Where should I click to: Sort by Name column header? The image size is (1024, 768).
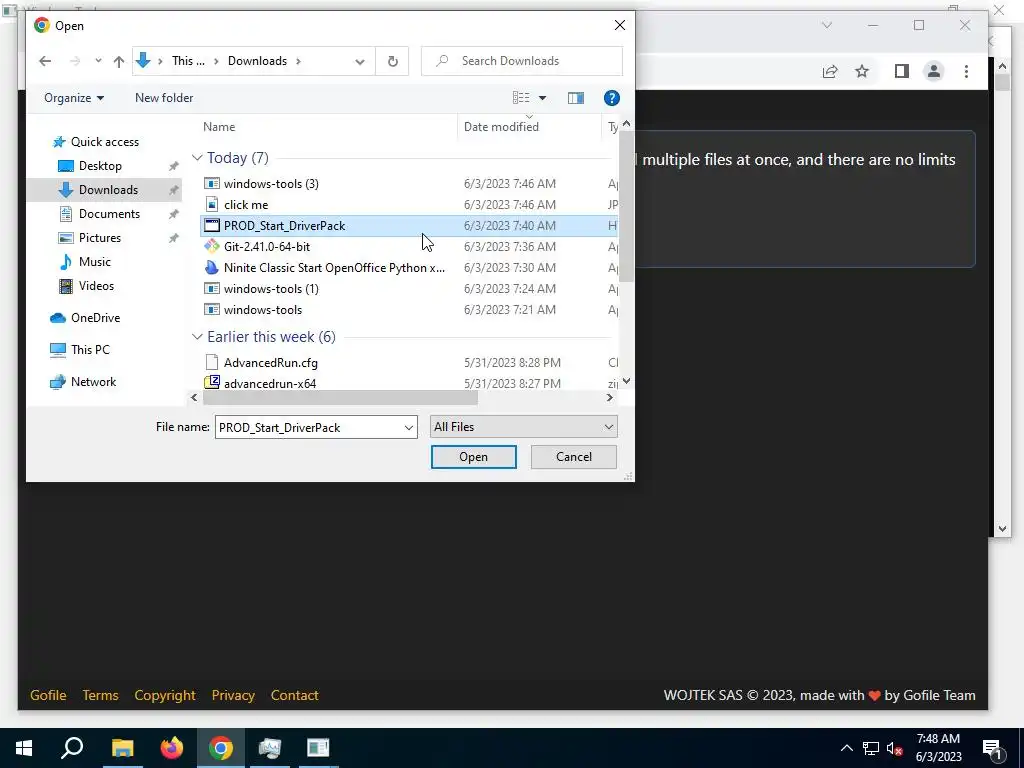click(x=219, y=127)
